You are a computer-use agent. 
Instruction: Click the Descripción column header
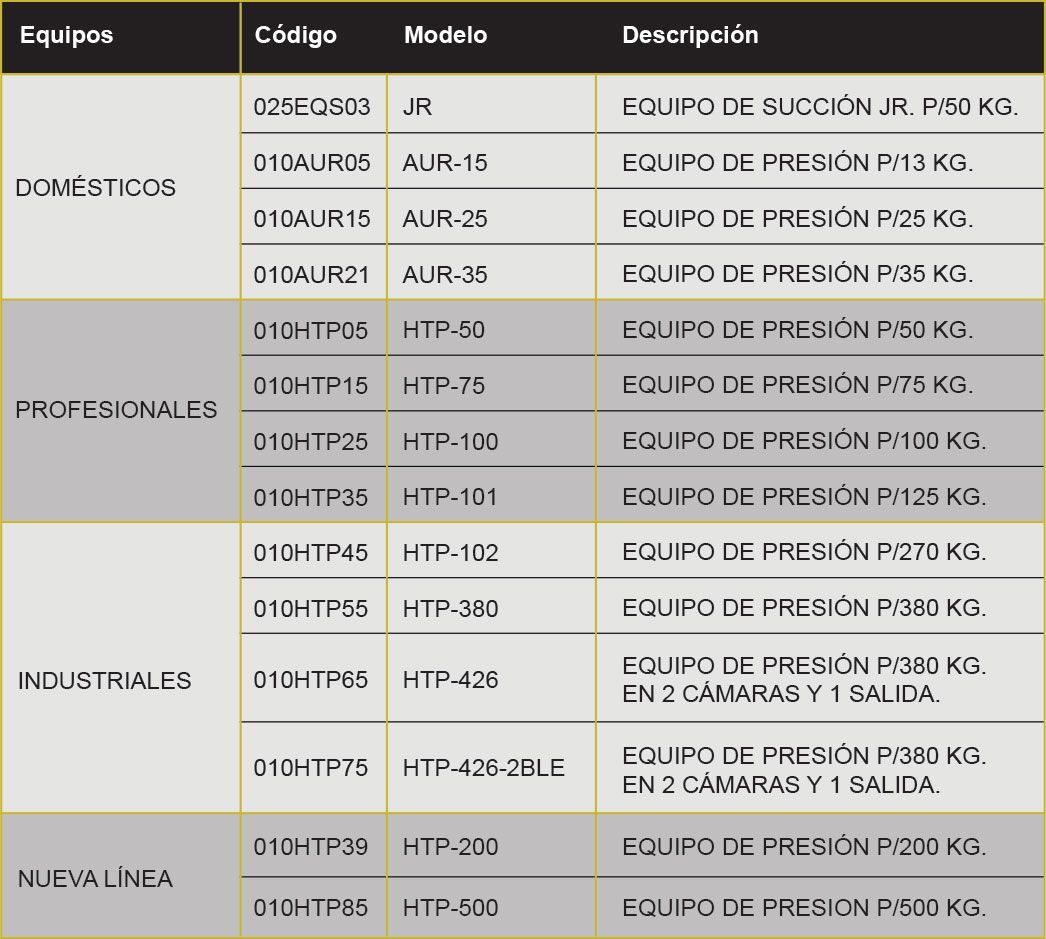(690, 36)
